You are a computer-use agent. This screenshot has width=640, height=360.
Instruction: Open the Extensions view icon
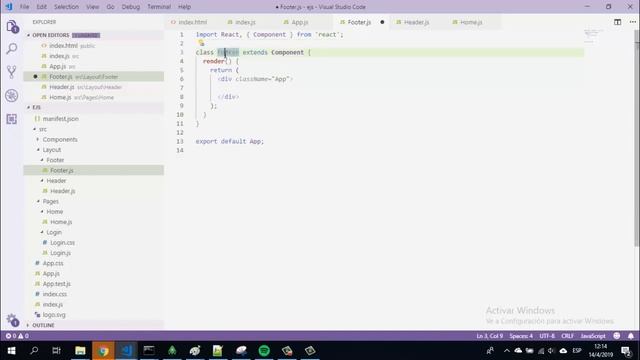coord(12,119)
